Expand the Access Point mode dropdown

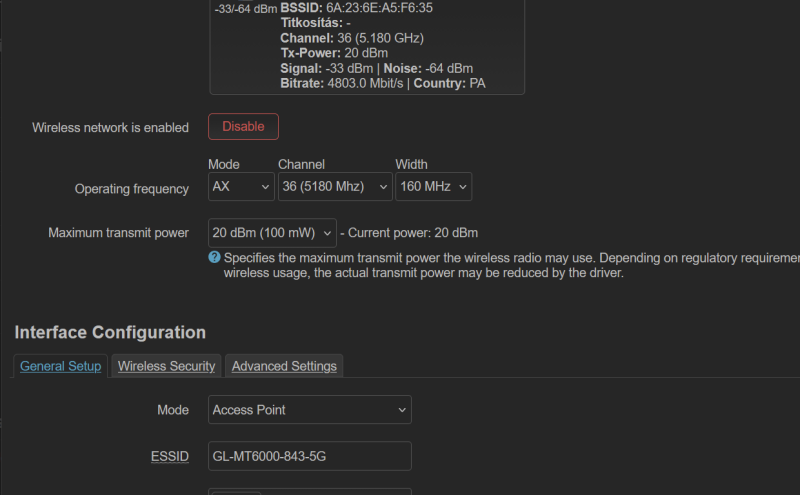coord(310,410)
